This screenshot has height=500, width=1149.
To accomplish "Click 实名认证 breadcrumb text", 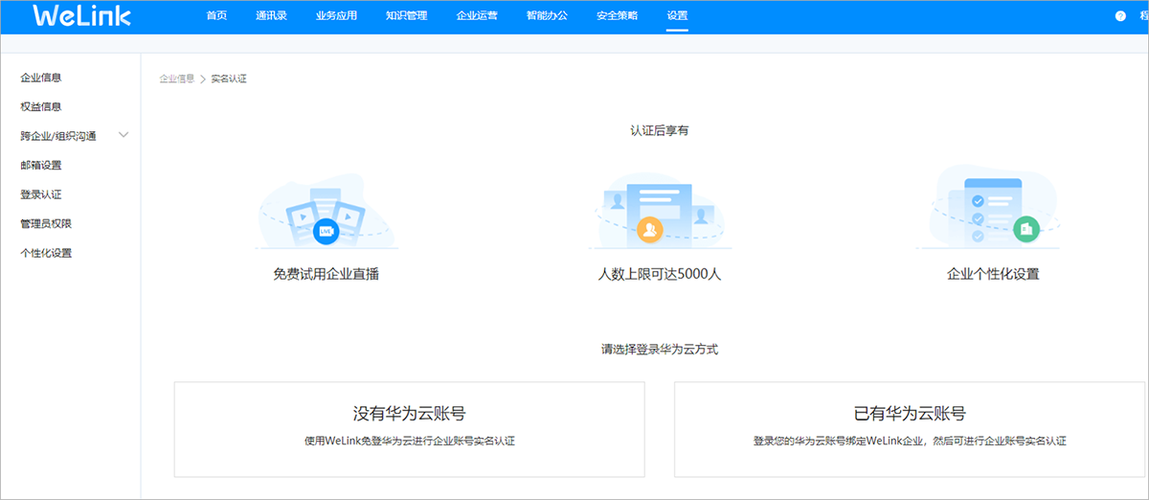I will pyautogui.click(x=229, y=78).
